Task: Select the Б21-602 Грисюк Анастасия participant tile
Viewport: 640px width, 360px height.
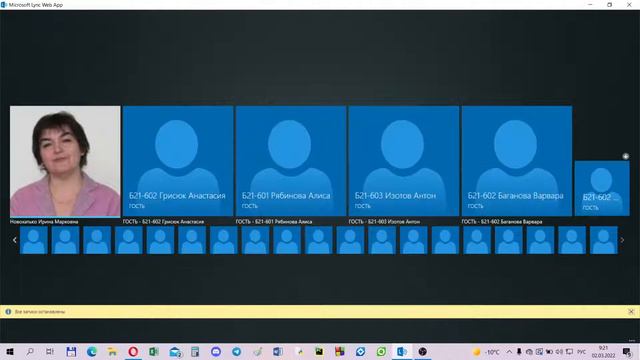Action: pos(178,161)
